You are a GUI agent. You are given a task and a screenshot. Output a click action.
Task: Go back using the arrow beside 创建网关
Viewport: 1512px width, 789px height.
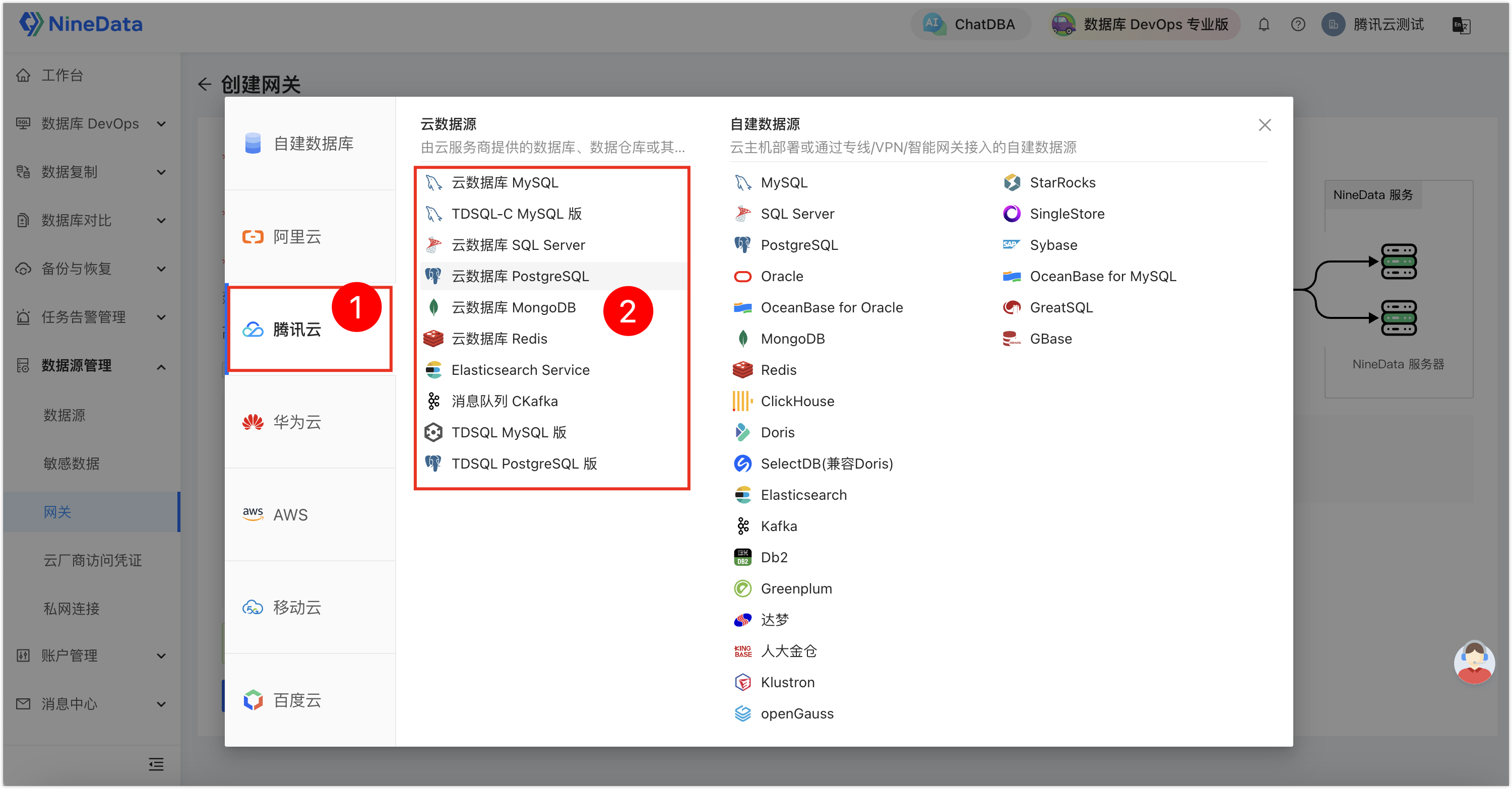(x=204, y=85)
